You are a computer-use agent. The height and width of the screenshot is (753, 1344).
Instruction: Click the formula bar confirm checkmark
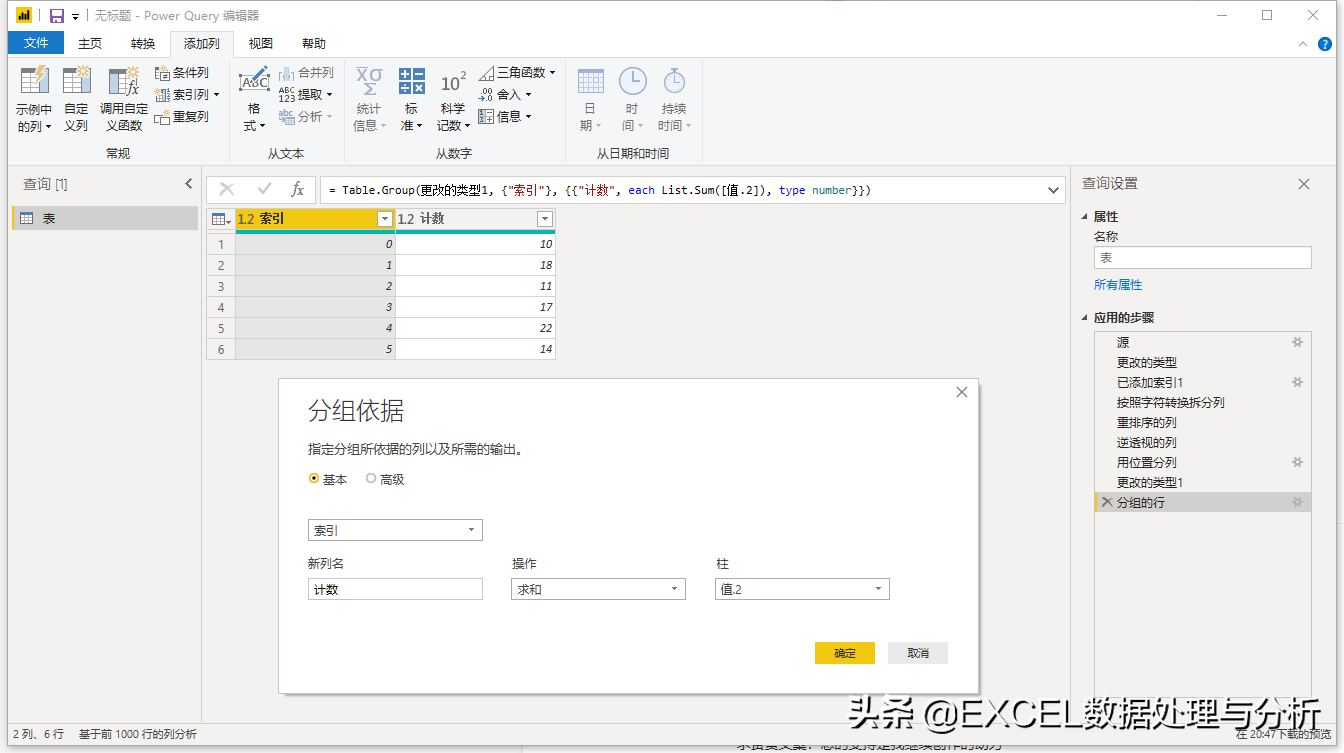264,189
